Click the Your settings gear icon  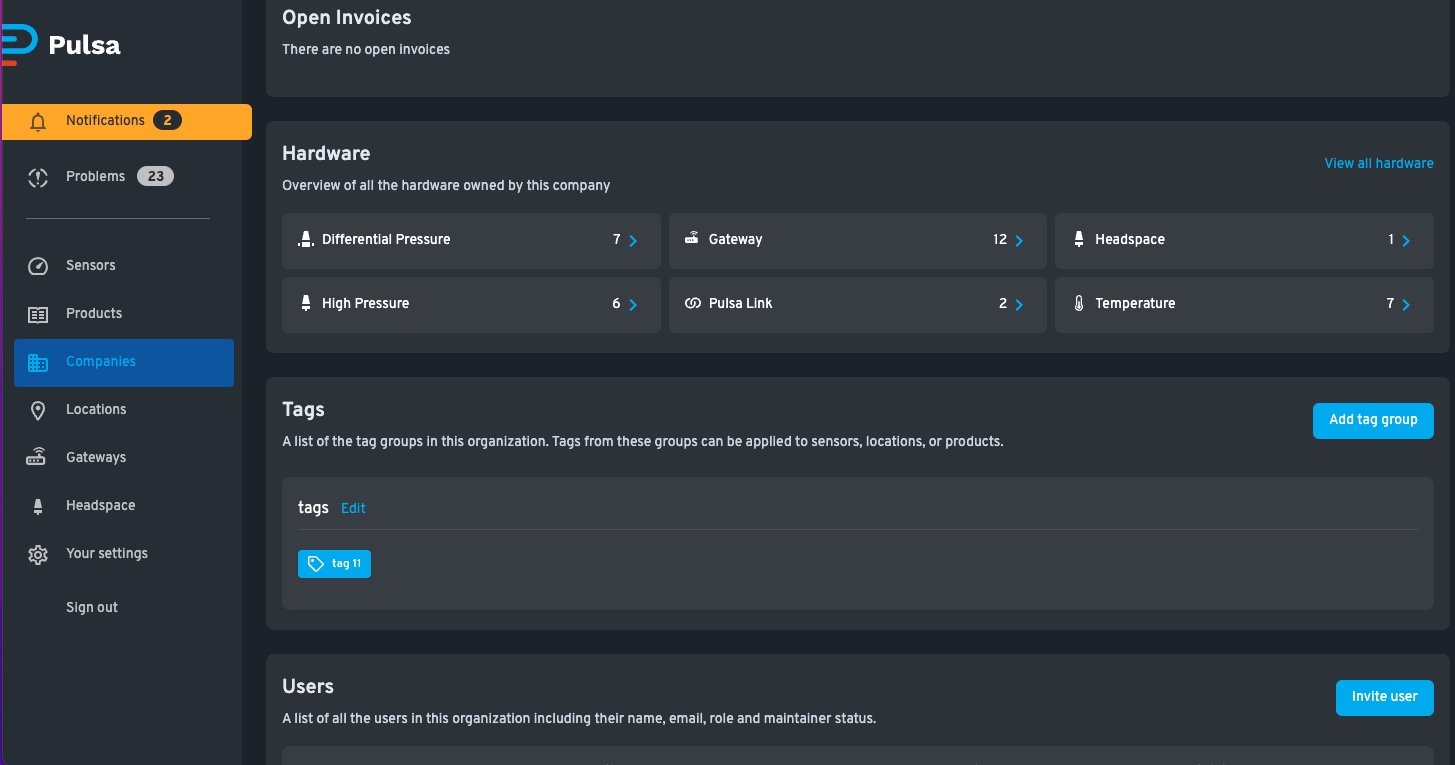click(38, 554)
